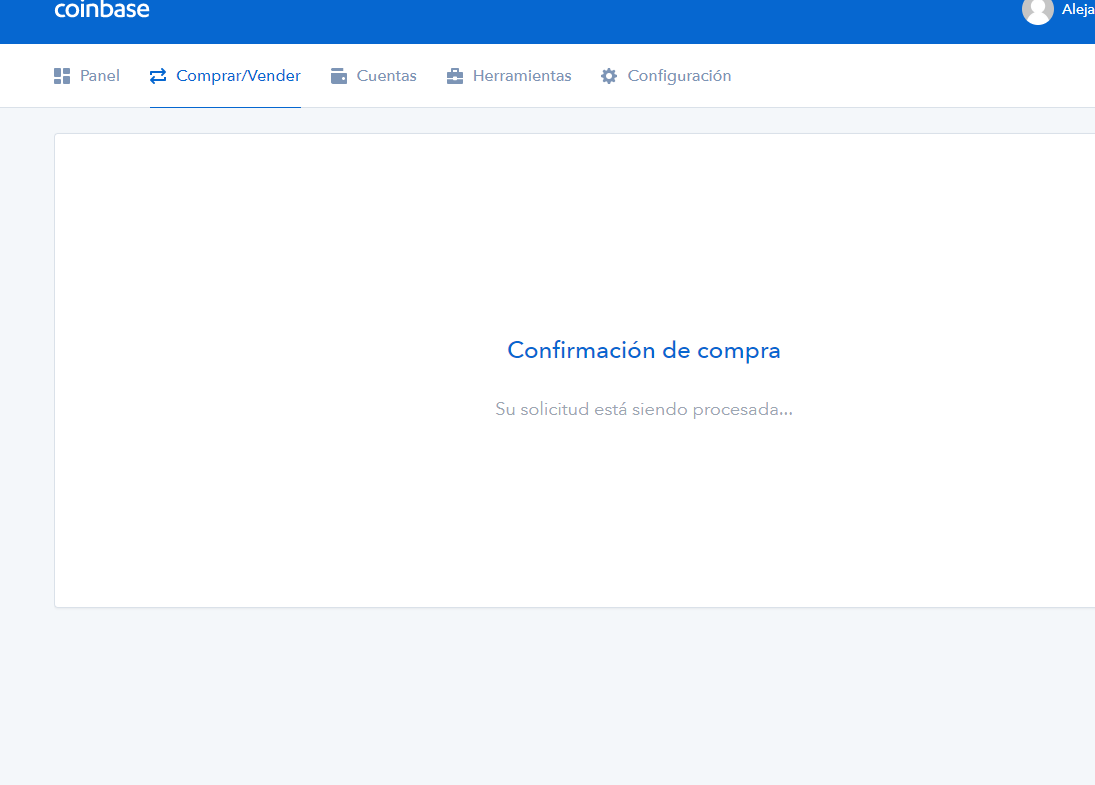Image resolution: width=1095 pixels, height=785 pixels.
Task: Click the account username beside the avatar
Action: [1078, 10]
